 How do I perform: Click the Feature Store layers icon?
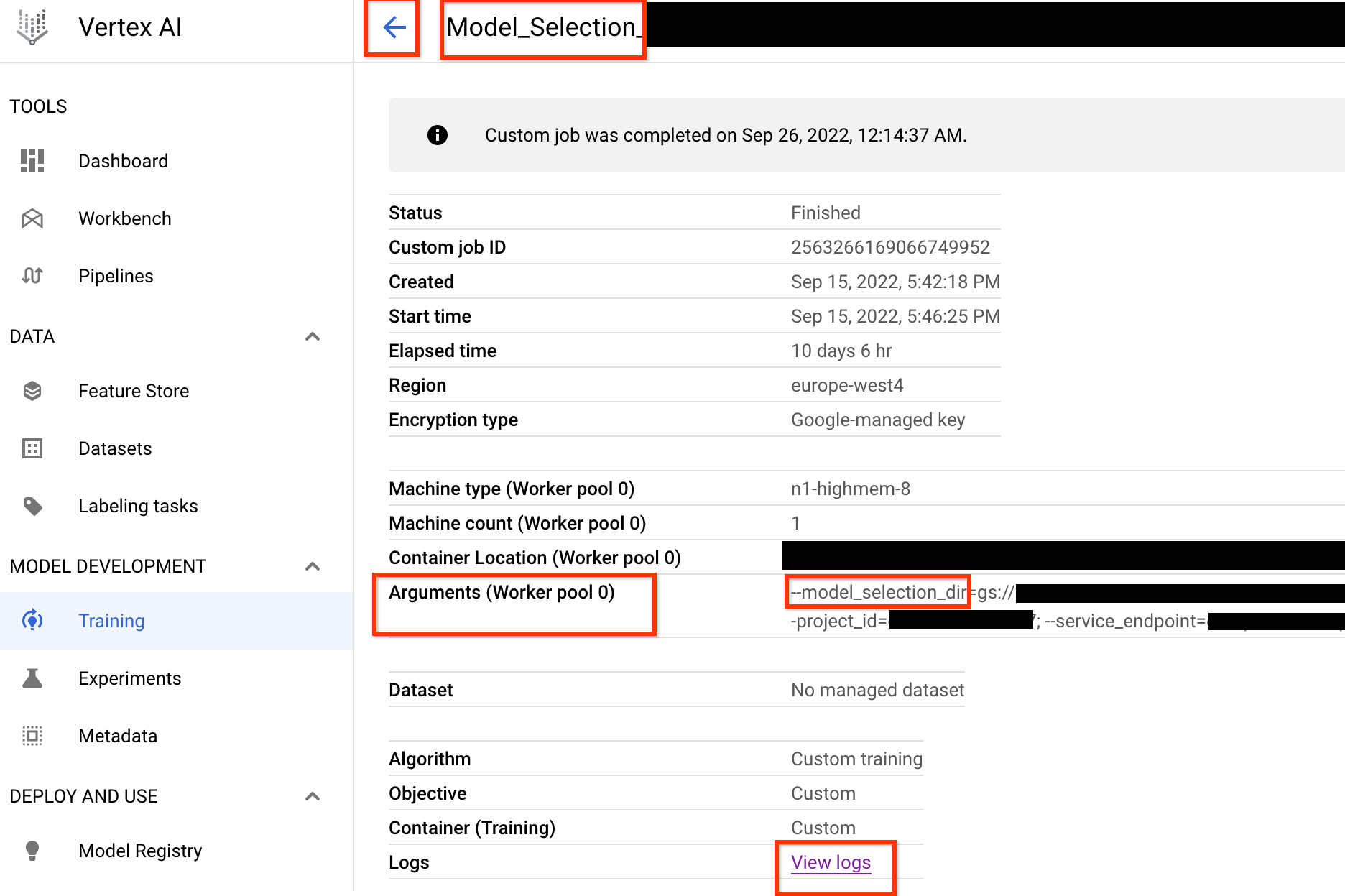pyautogui.click(x=32, y=391)
